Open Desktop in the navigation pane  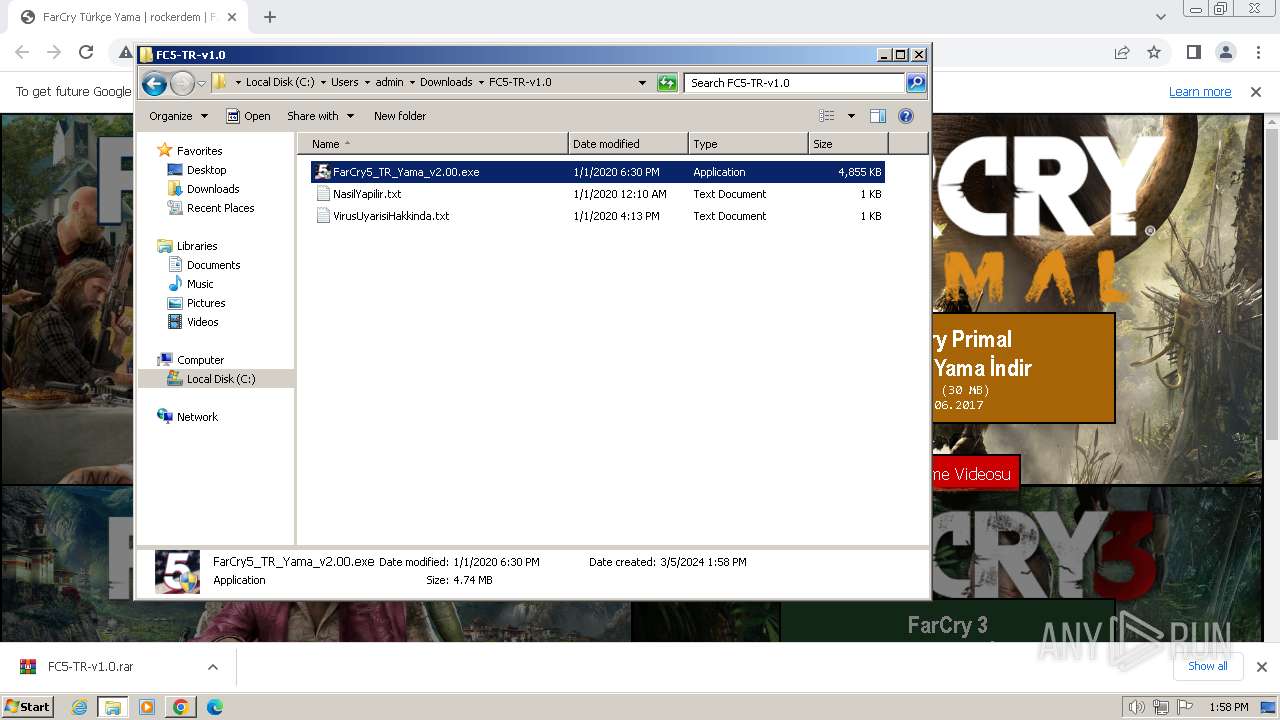point(206,170)
